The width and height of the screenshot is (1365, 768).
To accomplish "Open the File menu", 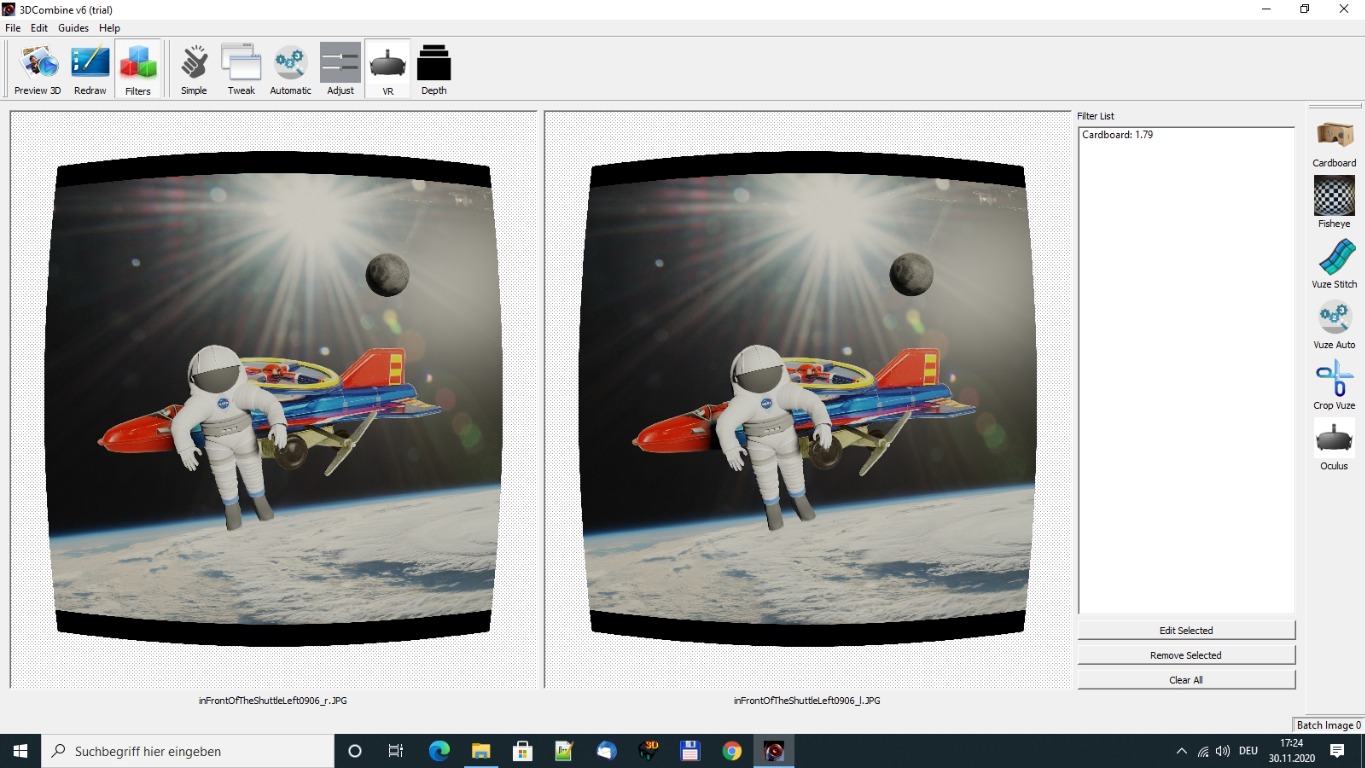I will (x=13, y=28).
